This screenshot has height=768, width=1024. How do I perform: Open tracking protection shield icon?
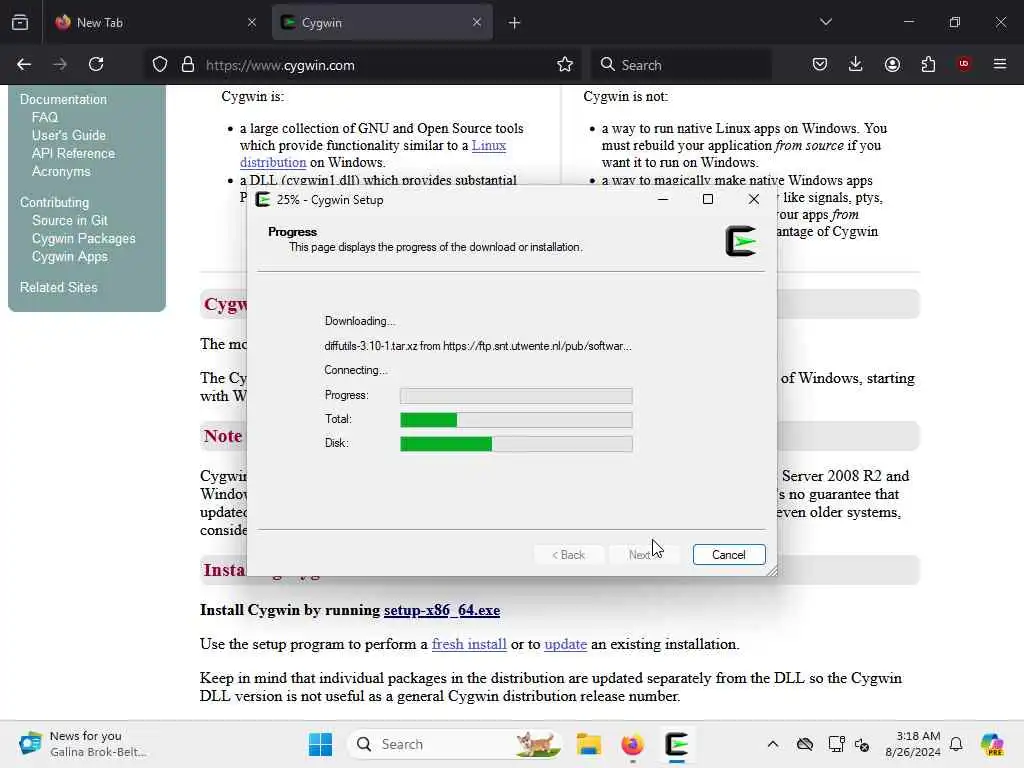pos(160,65)
